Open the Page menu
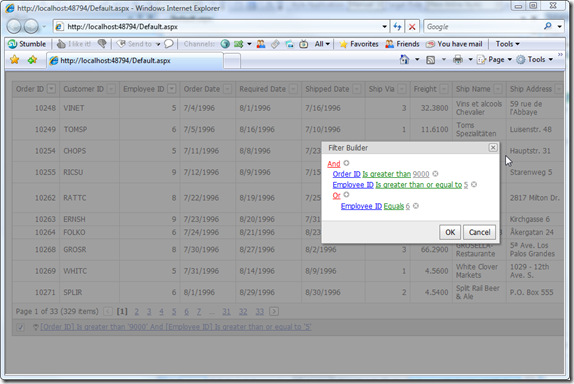The height and width of the screenshot is (384, 574). pyautogui.click(x=494, y=59)
